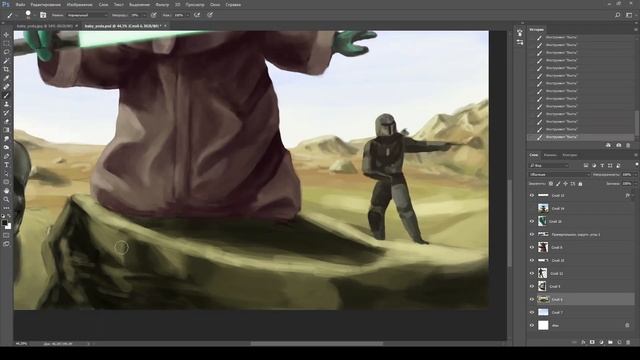The height and width of the screenshot is (360, 640).
Task: Open layer filter type dropdown
Action: click(x=549, y=165)
